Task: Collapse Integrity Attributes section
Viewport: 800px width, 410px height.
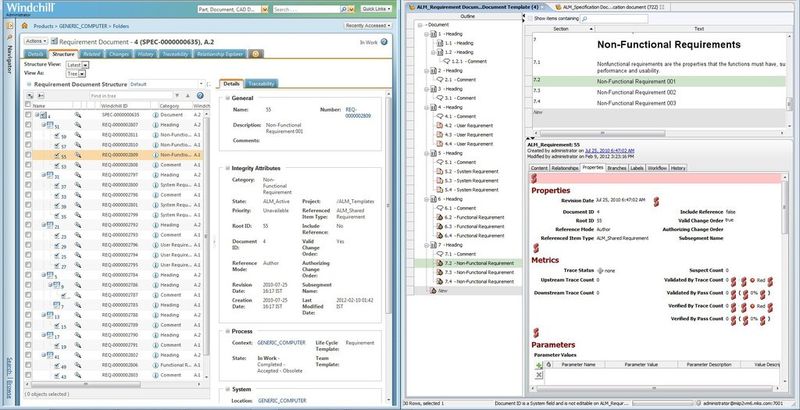Action: pos(227,168)
